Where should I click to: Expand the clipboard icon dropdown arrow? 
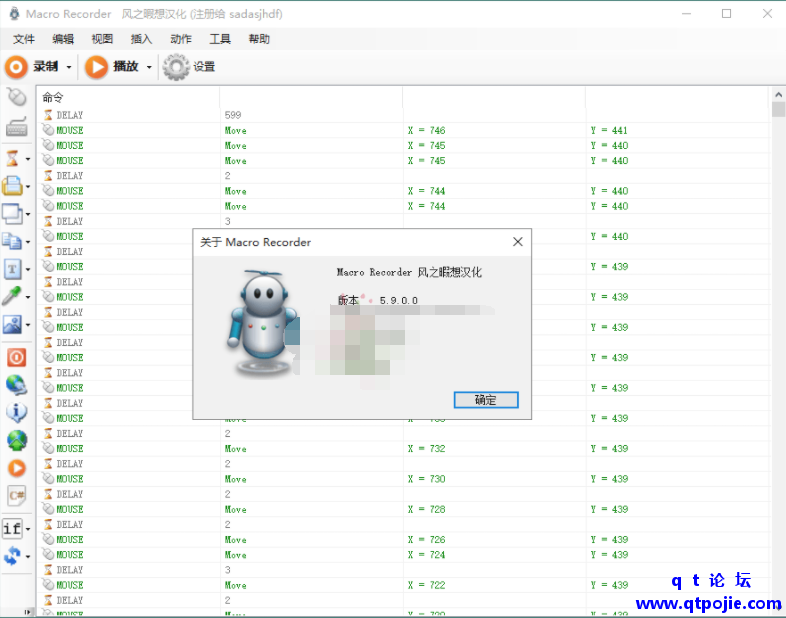click(x=28, y=242)
